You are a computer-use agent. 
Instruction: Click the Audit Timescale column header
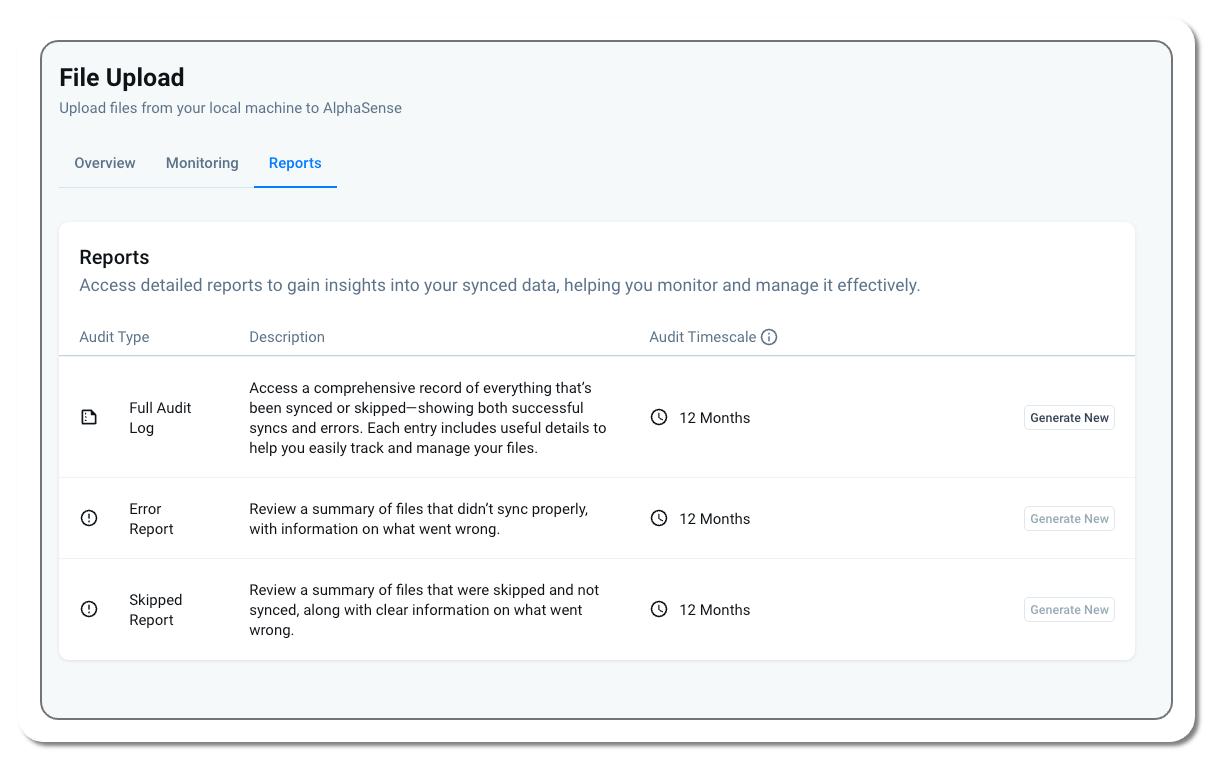click(x=703, y=337)
